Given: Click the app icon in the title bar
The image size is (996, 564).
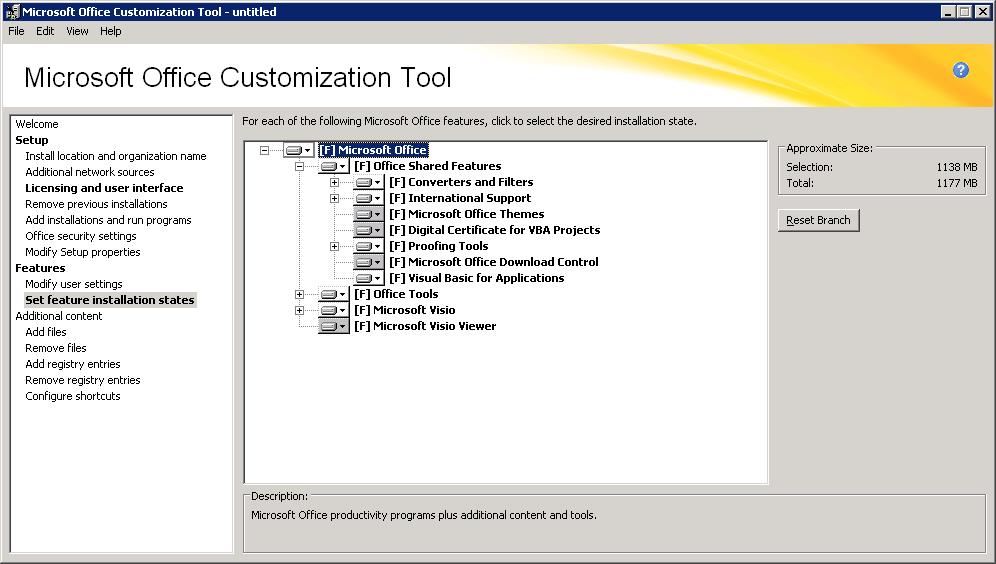Looking at the screenshot, I should click(x=11, y=11).
